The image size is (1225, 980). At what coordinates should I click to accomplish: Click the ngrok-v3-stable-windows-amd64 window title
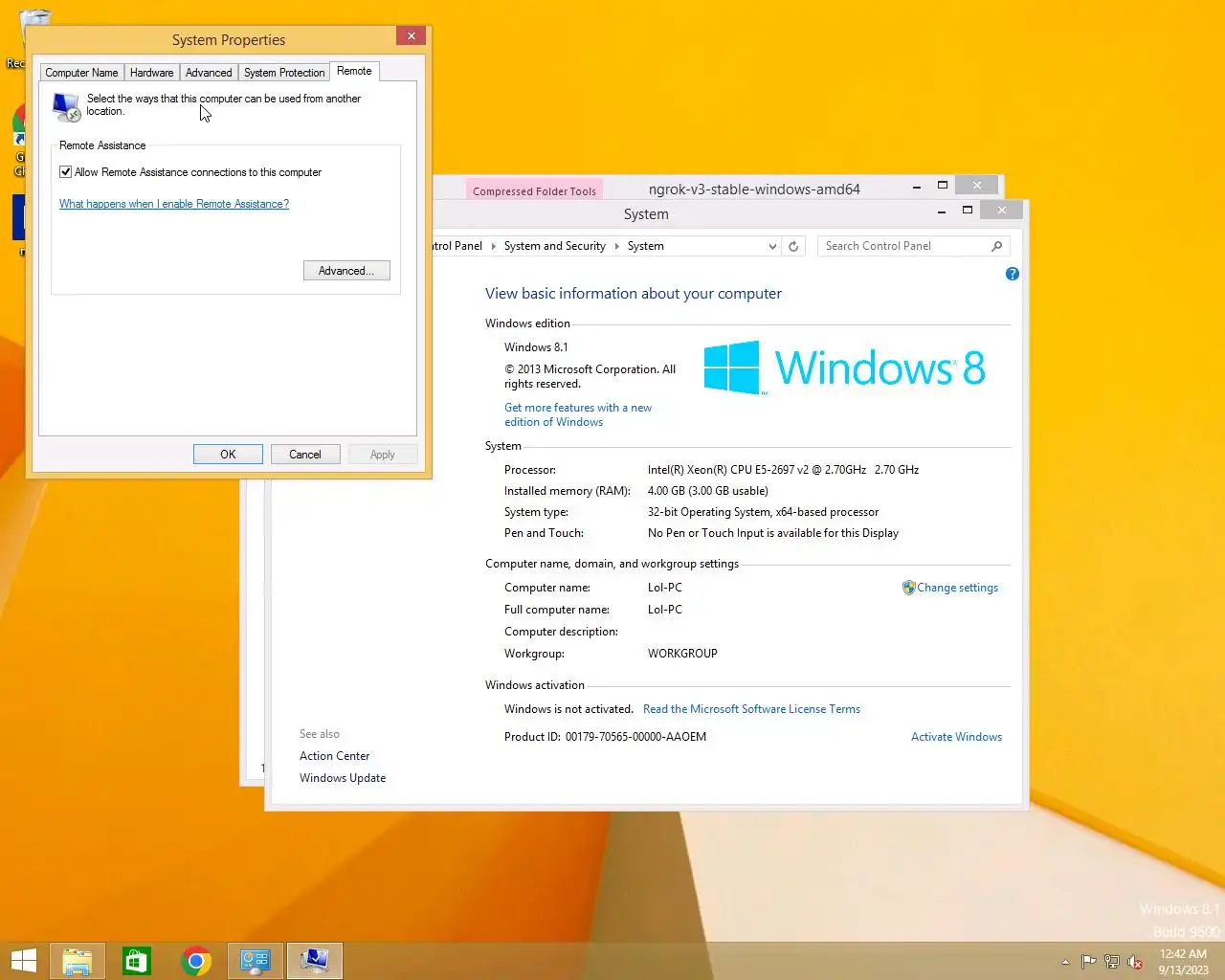click(754, 189)
